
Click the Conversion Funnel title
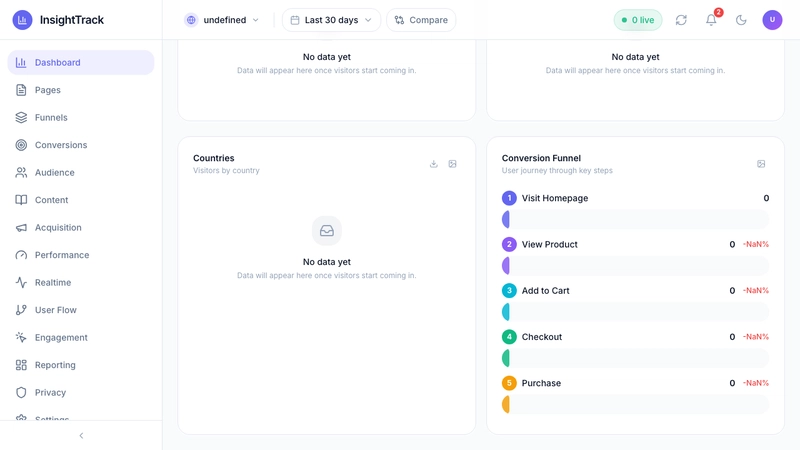pos(541,158)
